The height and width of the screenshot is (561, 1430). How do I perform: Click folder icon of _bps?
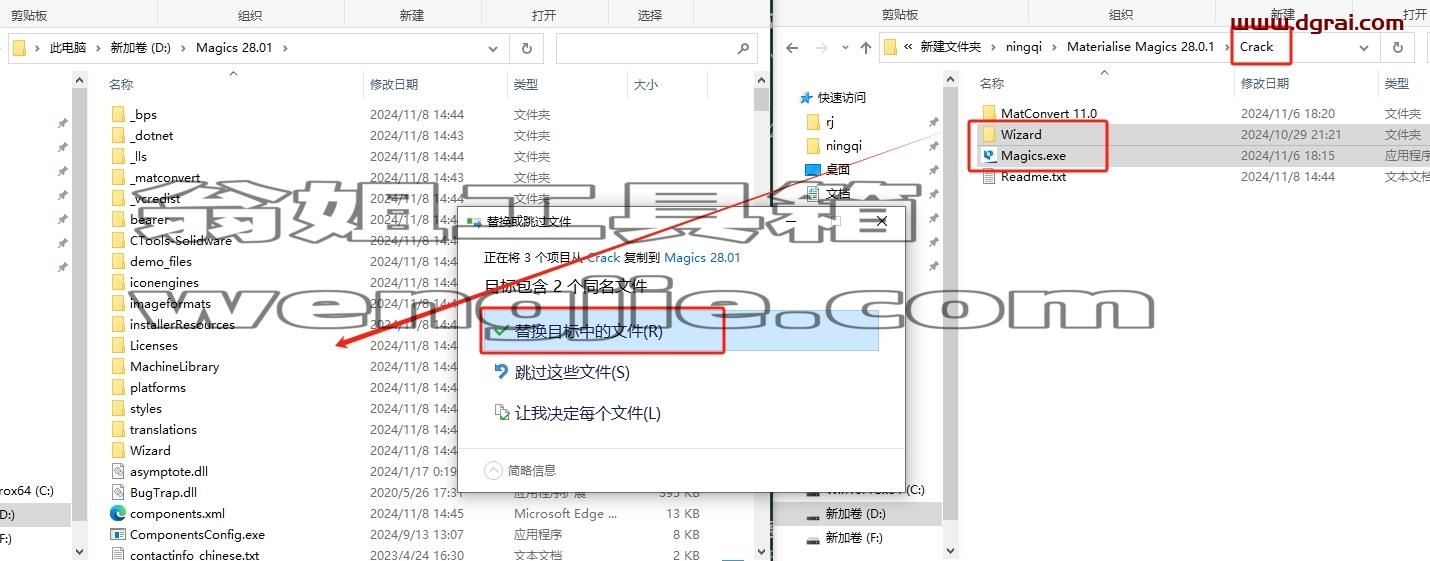pos(118,114)
